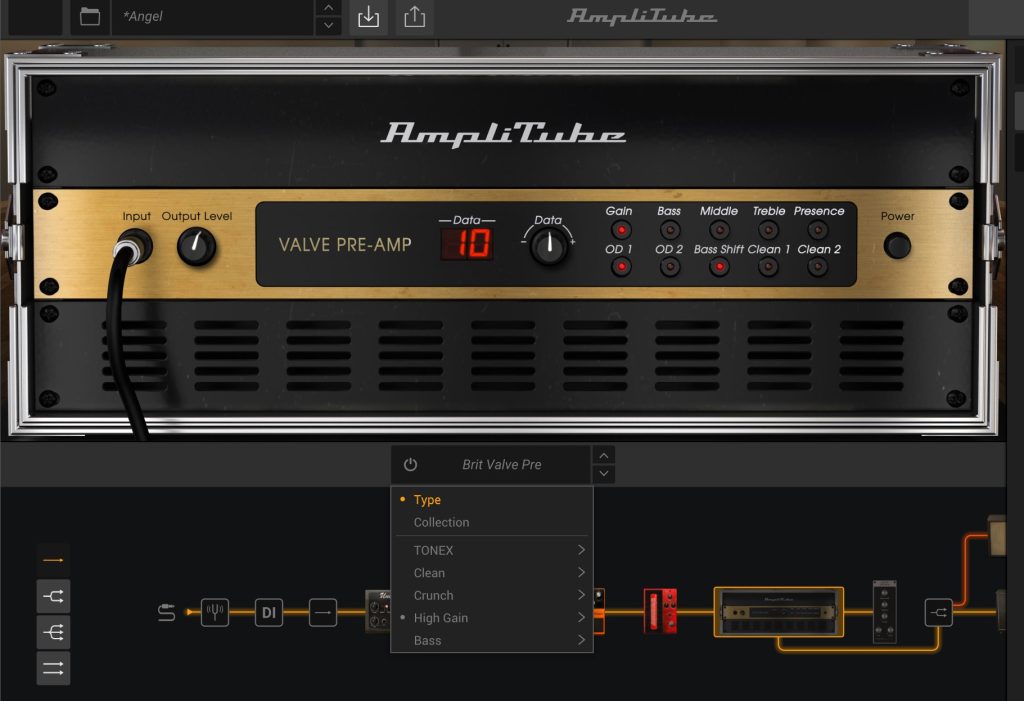
Task: Enable the OD 2 channel button
Action: [669, 267]
